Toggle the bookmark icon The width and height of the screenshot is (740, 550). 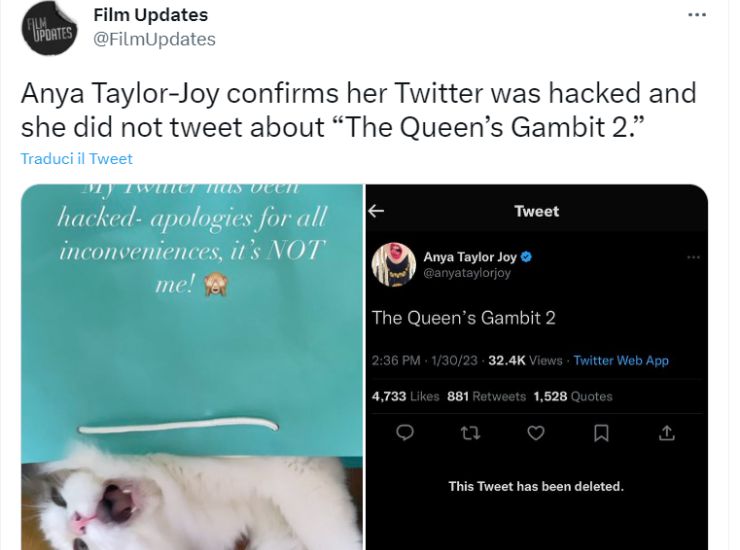(x=601, y=432)
